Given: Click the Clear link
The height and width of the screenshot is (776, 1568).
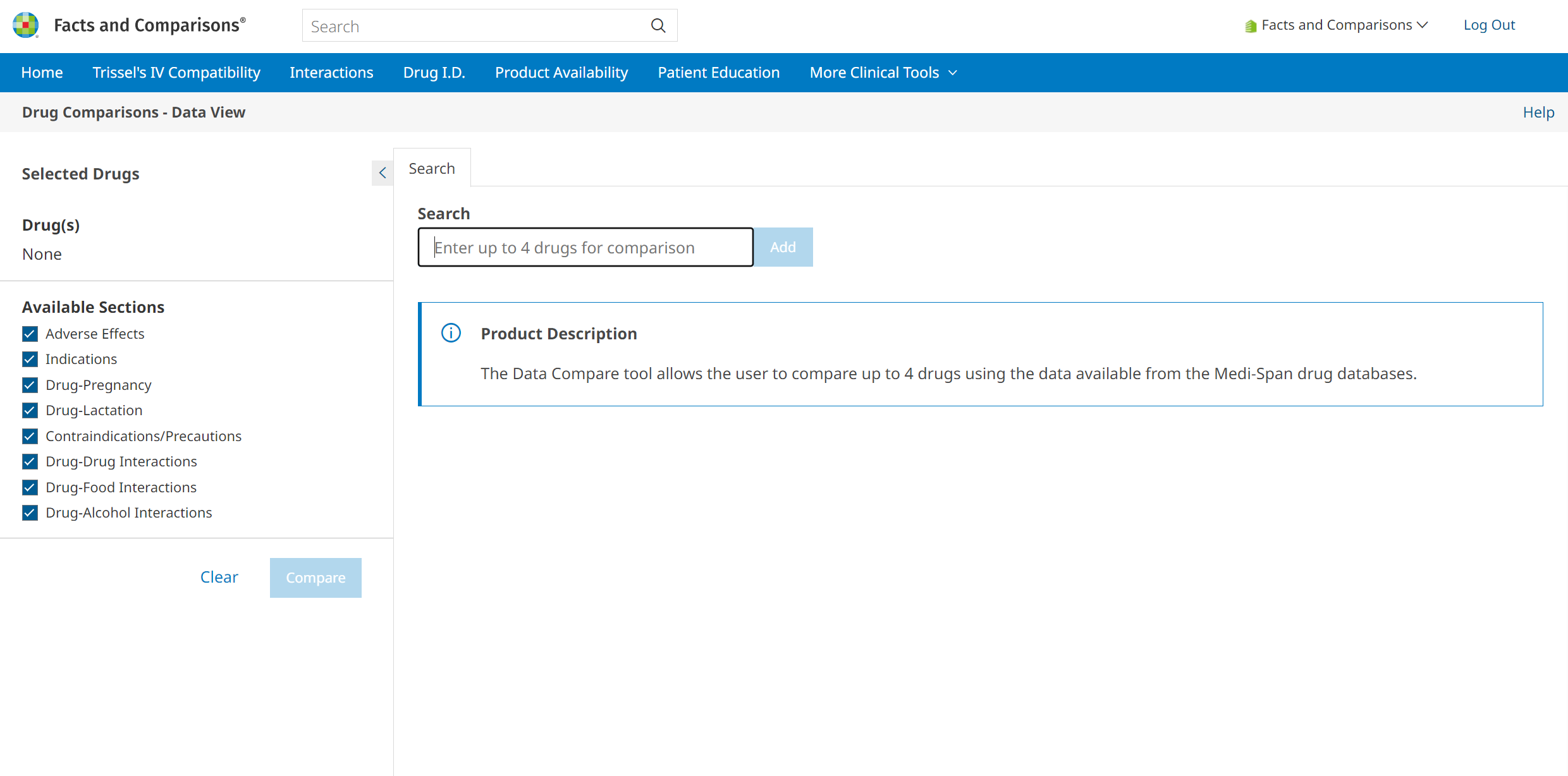Looking at the screenshot, I should click(x=219, y=577).
